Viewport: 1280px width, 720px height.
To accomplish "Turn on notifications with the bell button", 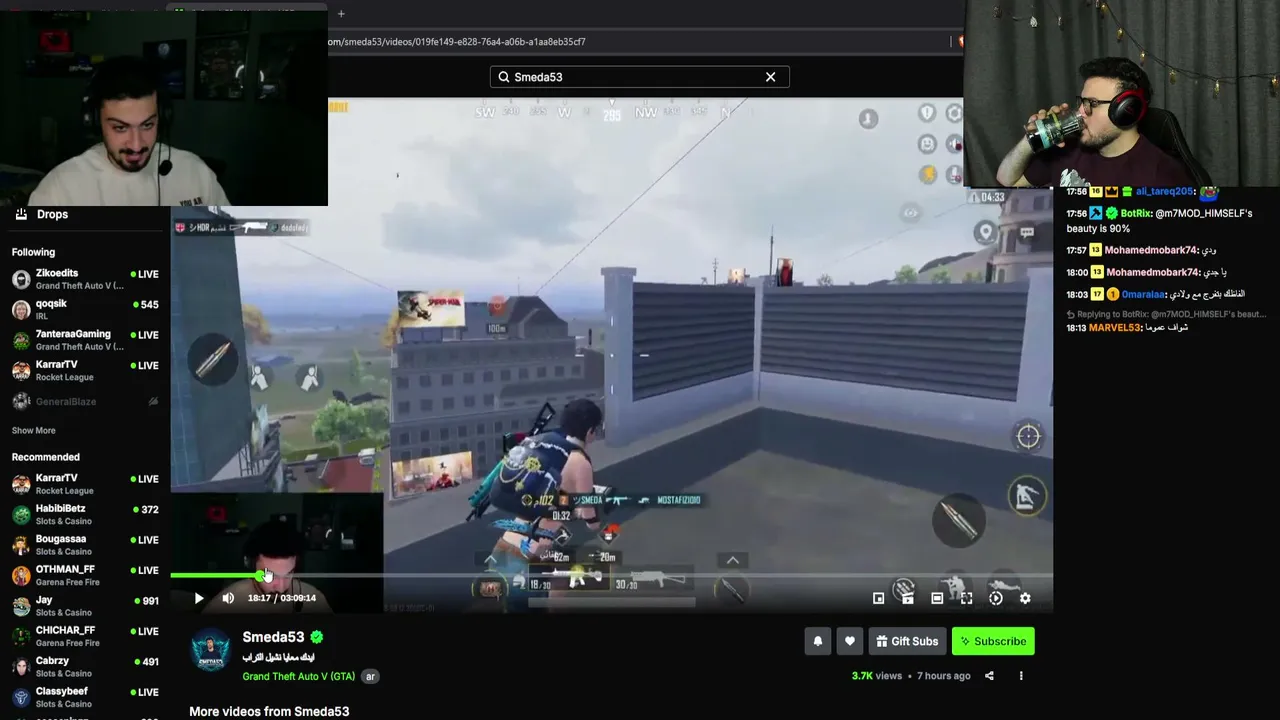I will coord(818,641).
